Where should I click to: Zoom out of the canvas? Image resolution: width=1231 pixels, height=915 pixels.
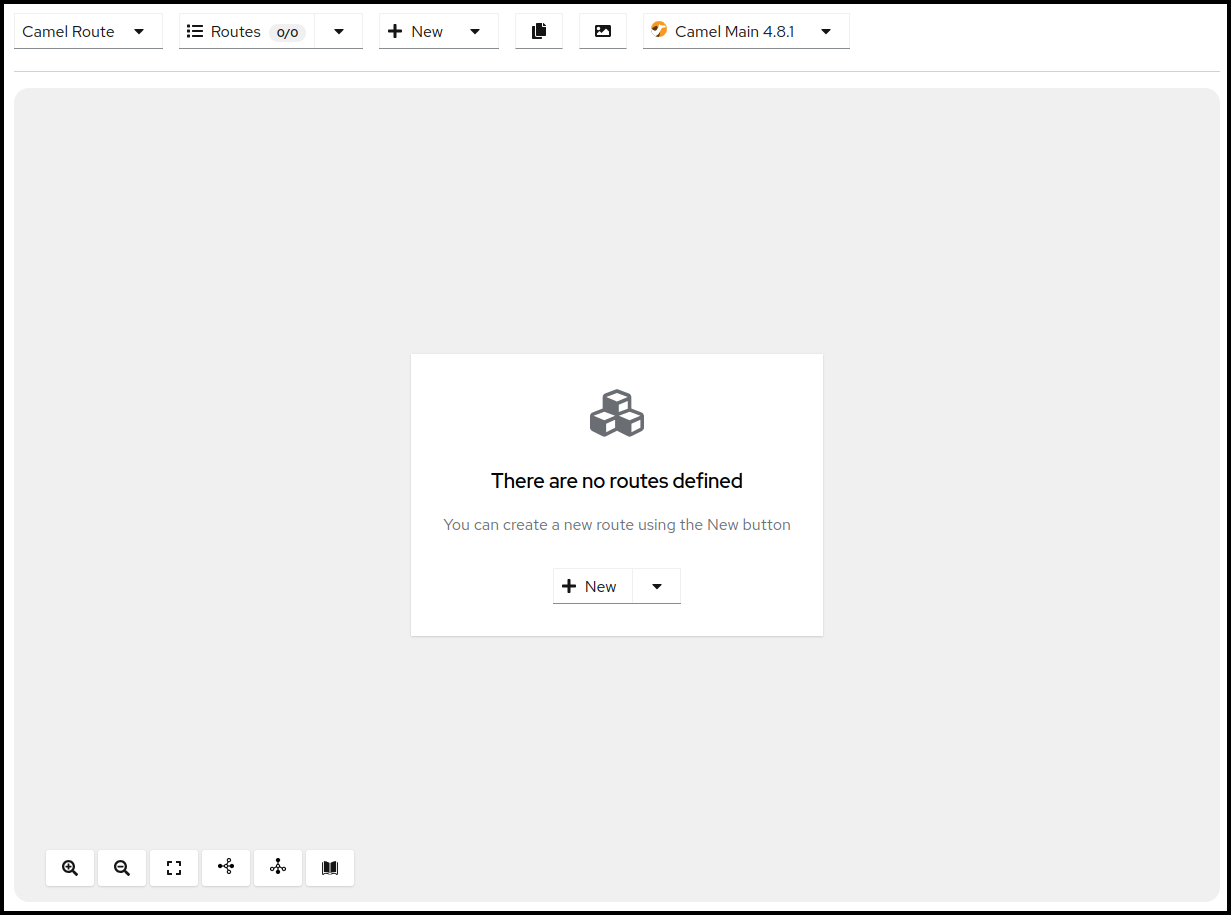(x=122, y=868)
